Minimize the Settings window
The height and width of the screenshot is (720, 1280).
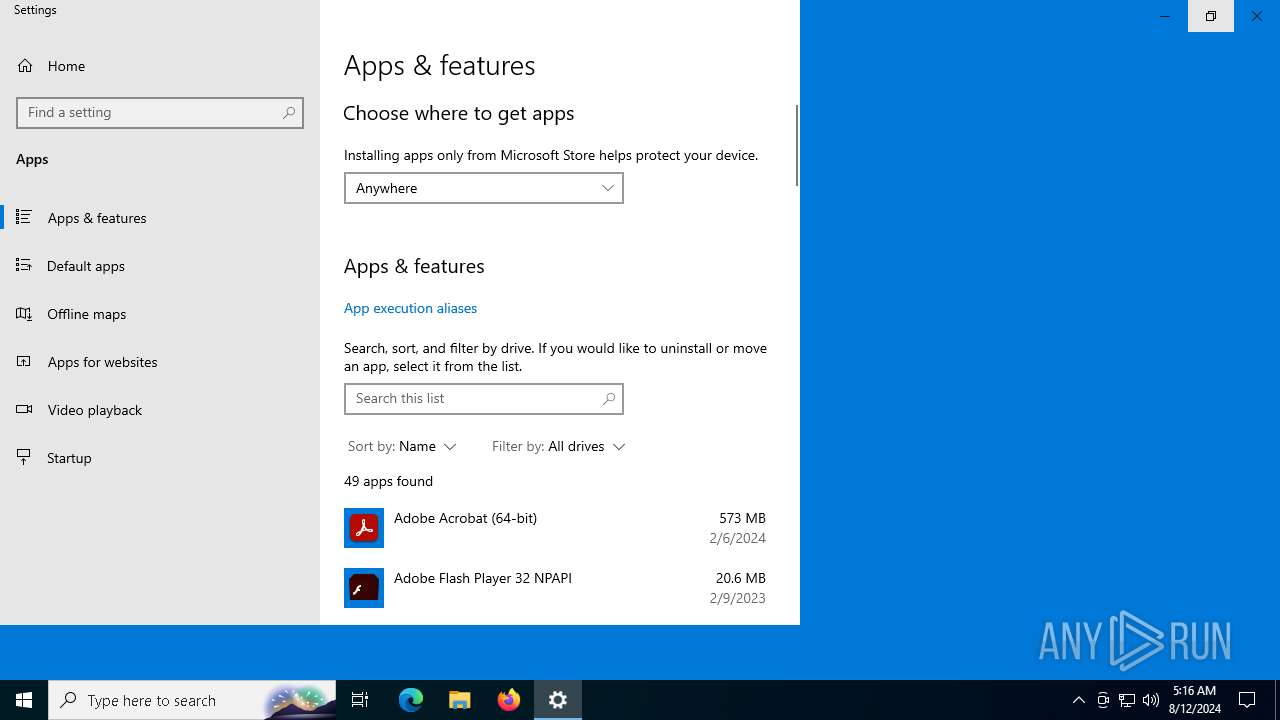pos(1165,16)
